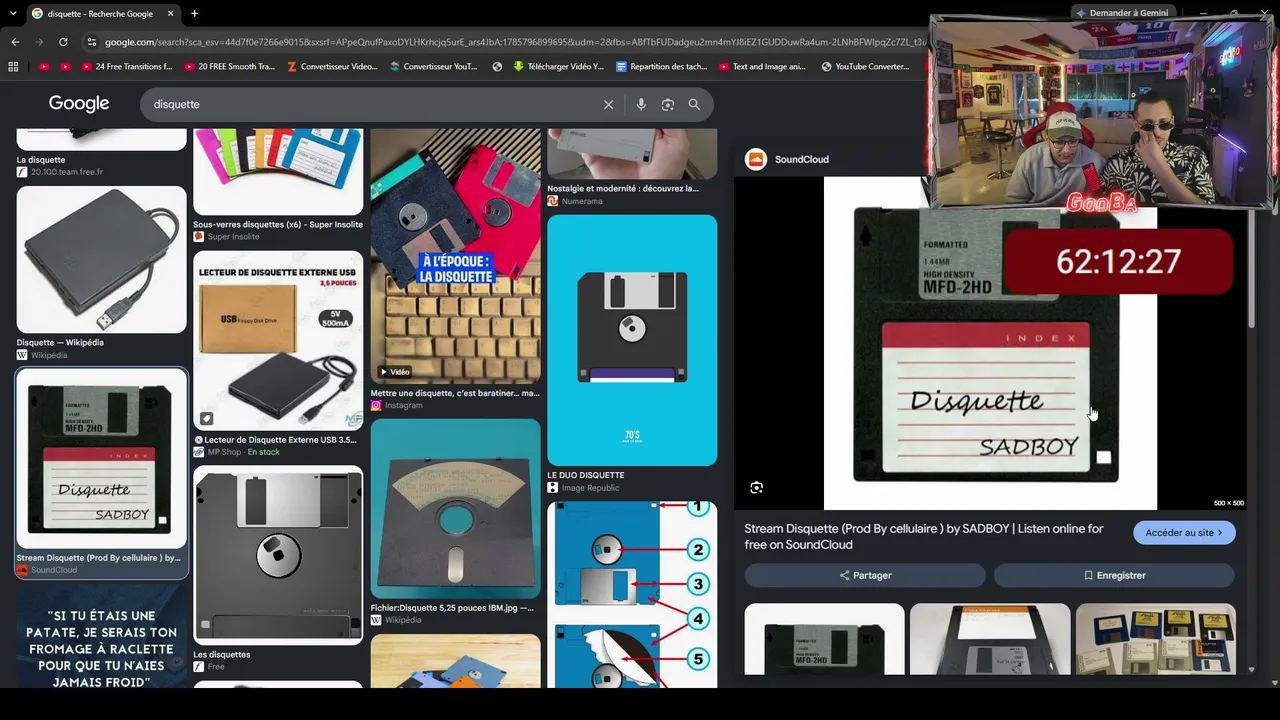Click the Mettre une disquette, c'est baratiner caption
The width and height of the screenshot is (1280, 720).
click(x=455, y=393)
